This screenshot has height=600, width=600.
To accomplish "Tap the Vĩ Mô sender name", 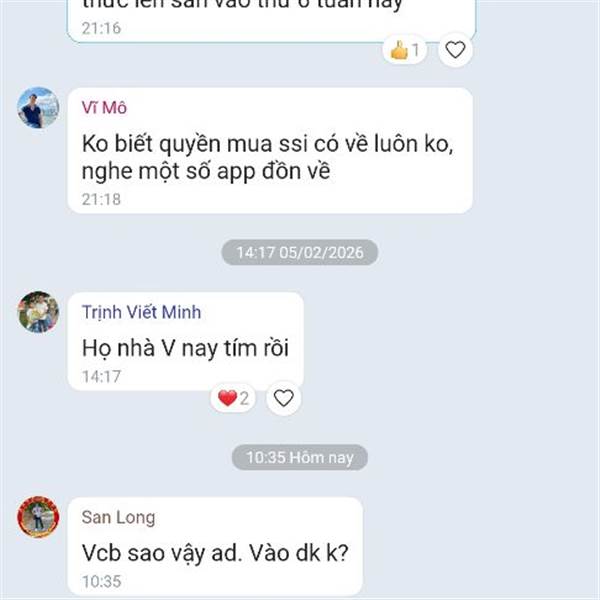I will 104,108.
